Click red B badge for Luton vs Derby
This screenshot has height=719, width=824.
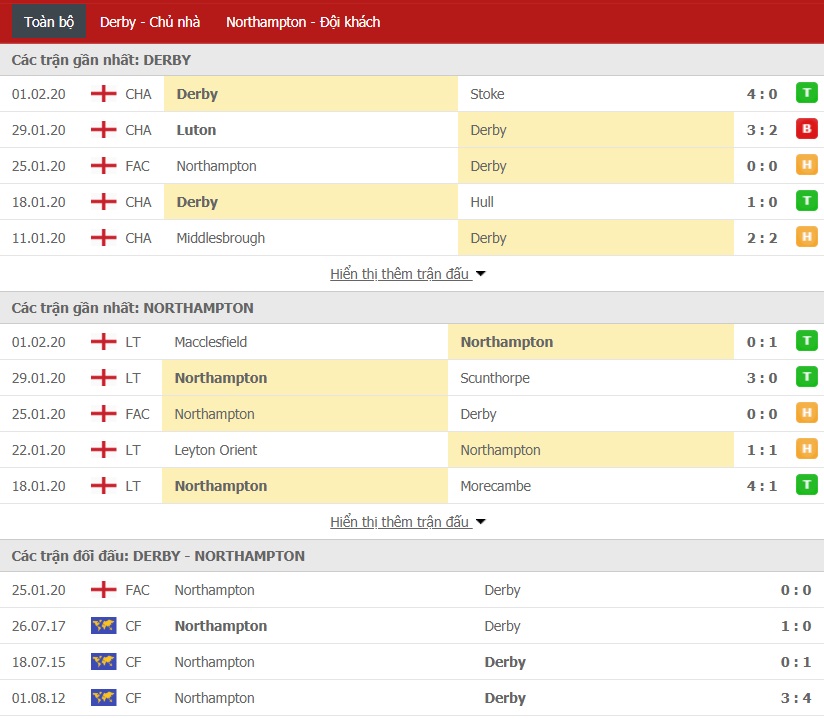tap(807, 129)
